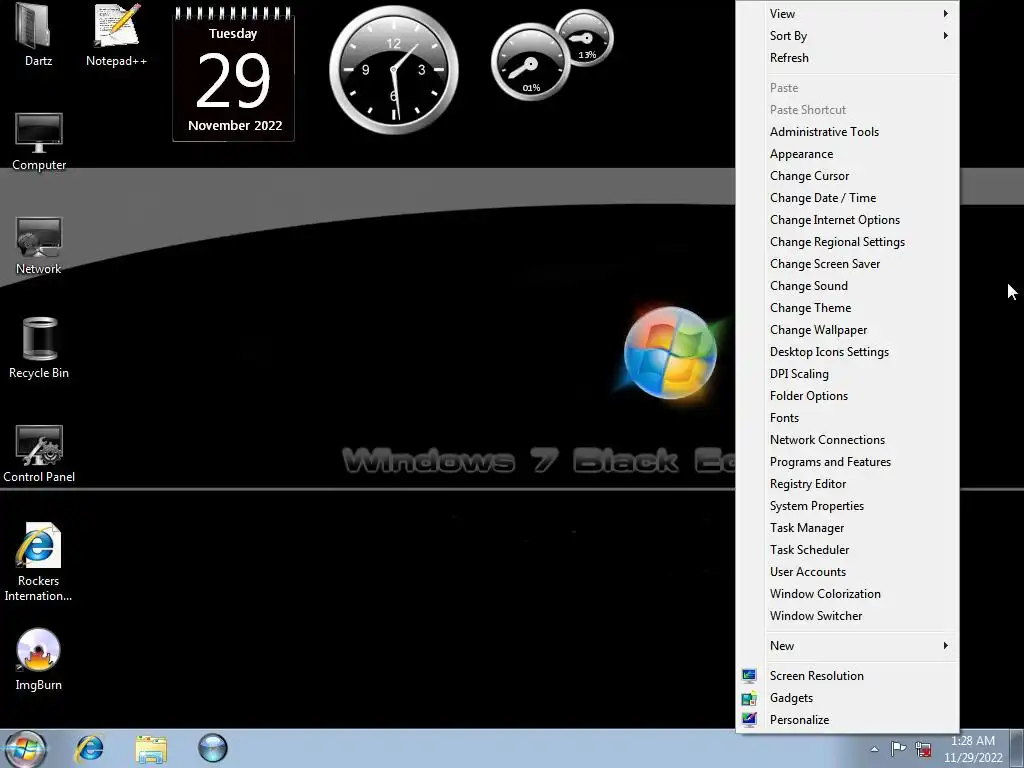The height and width of the screenshot is (768, 1024).
Task: Select DPI Scaling
Action: pos(848,374)
